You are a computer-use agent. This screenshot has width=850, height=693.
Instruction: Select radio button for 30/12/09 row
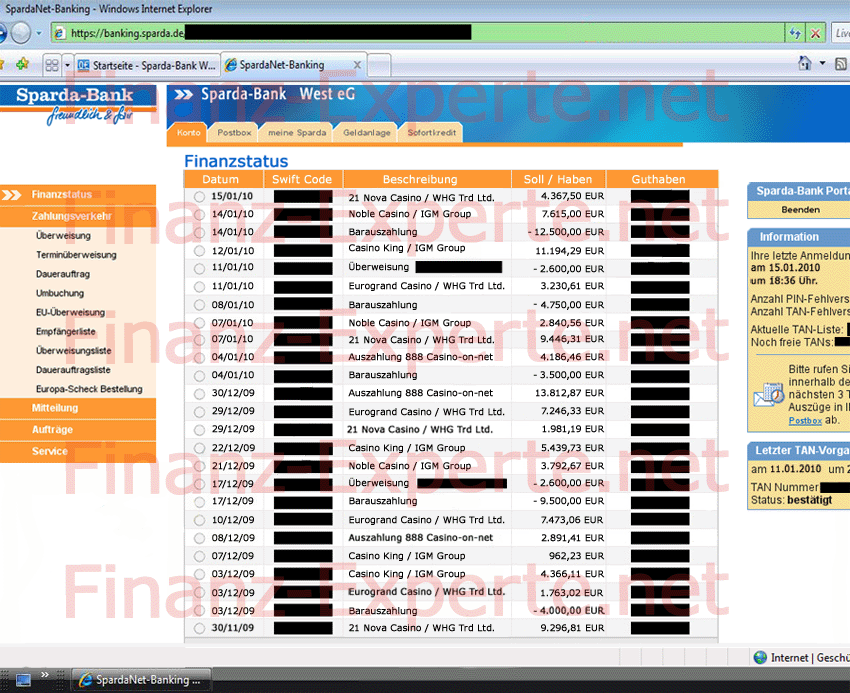(x=199, y=394)
